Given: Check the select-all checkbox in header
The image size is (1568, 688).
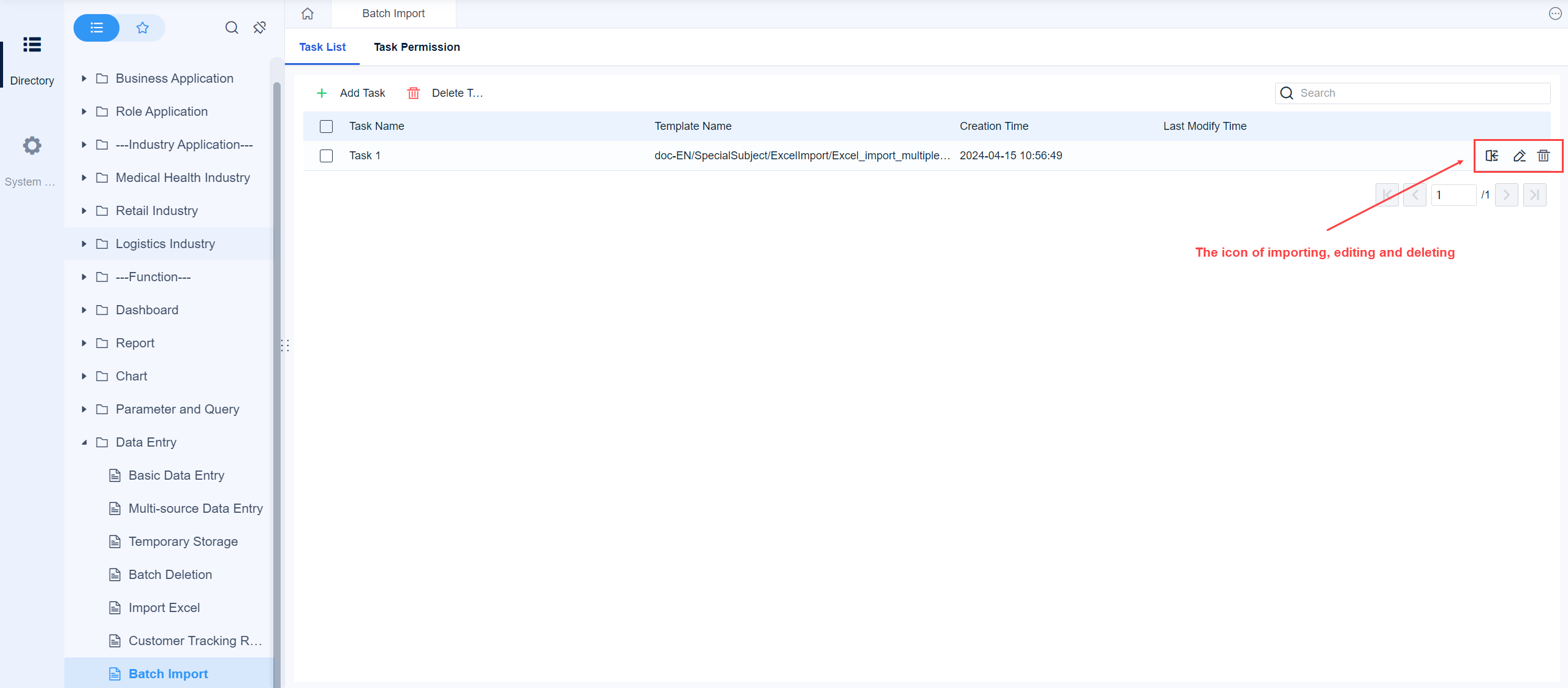Looking at the screenshot, I should [326, 126].
